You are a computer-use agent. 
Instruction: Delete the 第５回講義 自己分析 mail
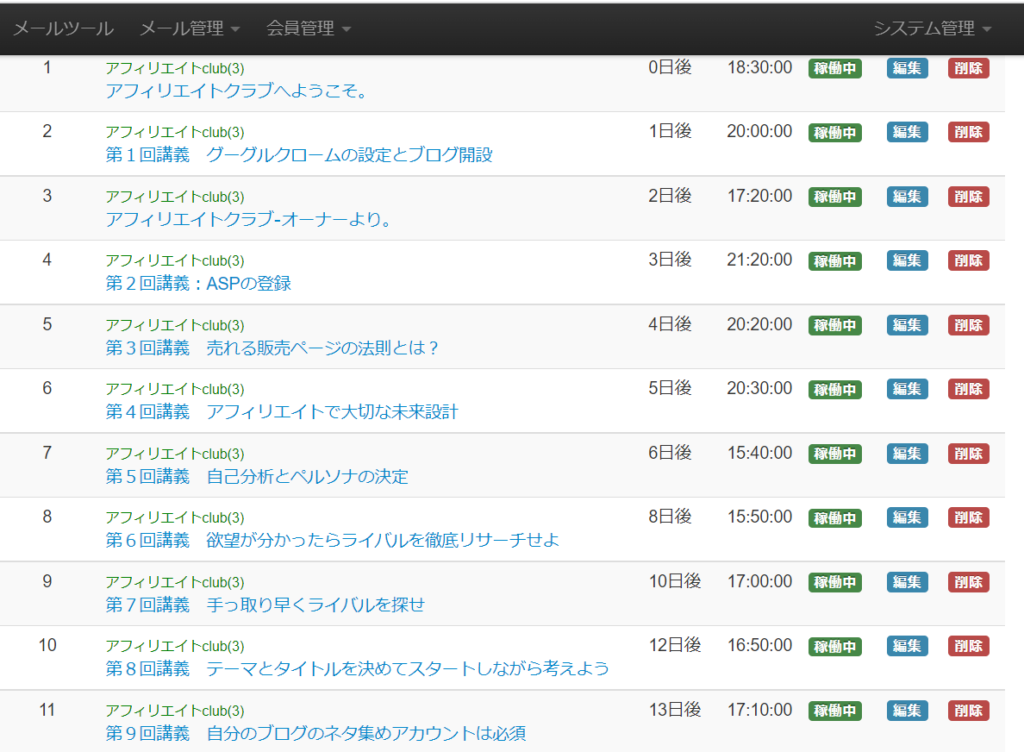(x=968, y=453)
